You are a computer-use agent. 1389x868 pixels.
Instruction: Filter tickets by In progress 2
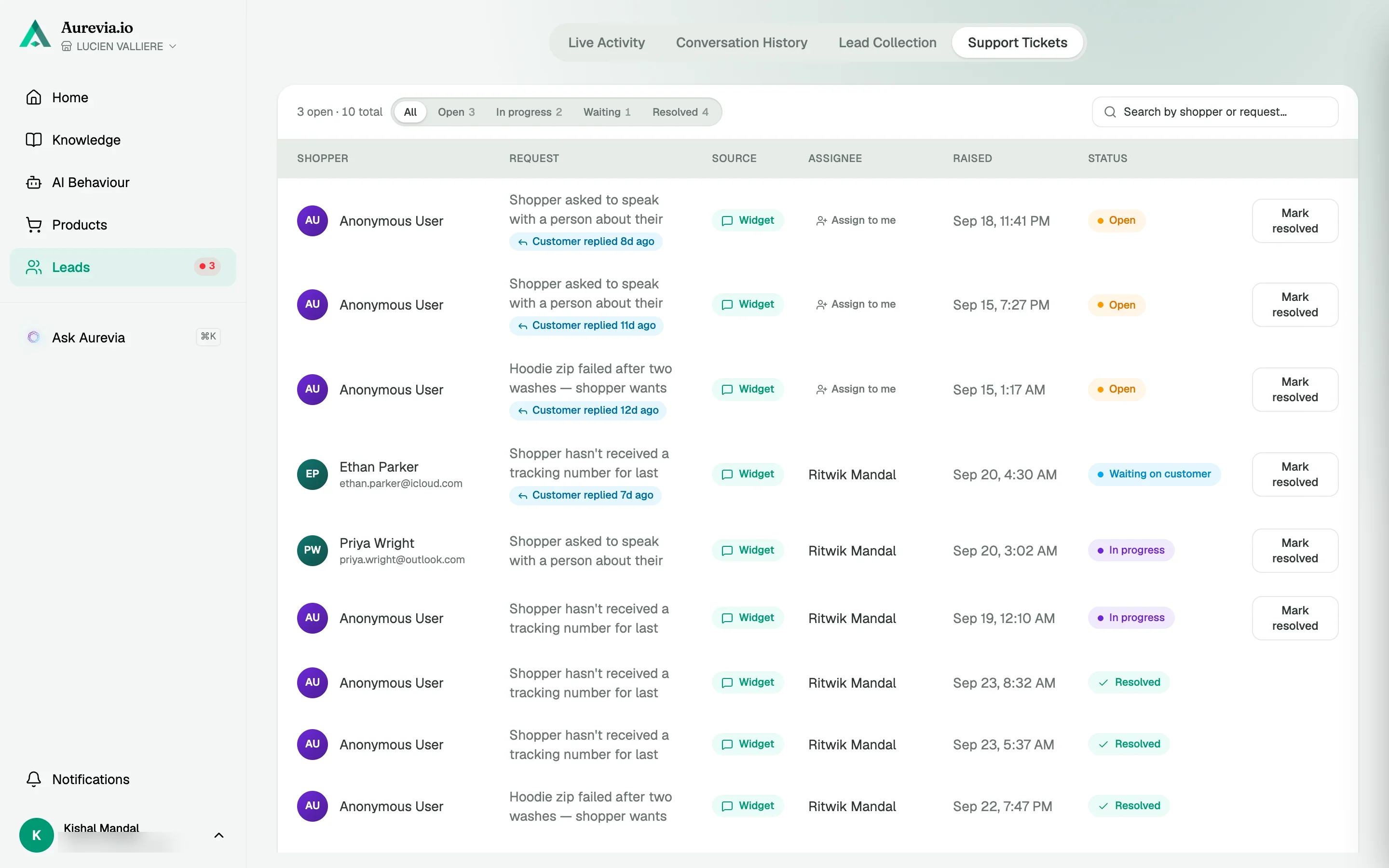coord(529,112)
